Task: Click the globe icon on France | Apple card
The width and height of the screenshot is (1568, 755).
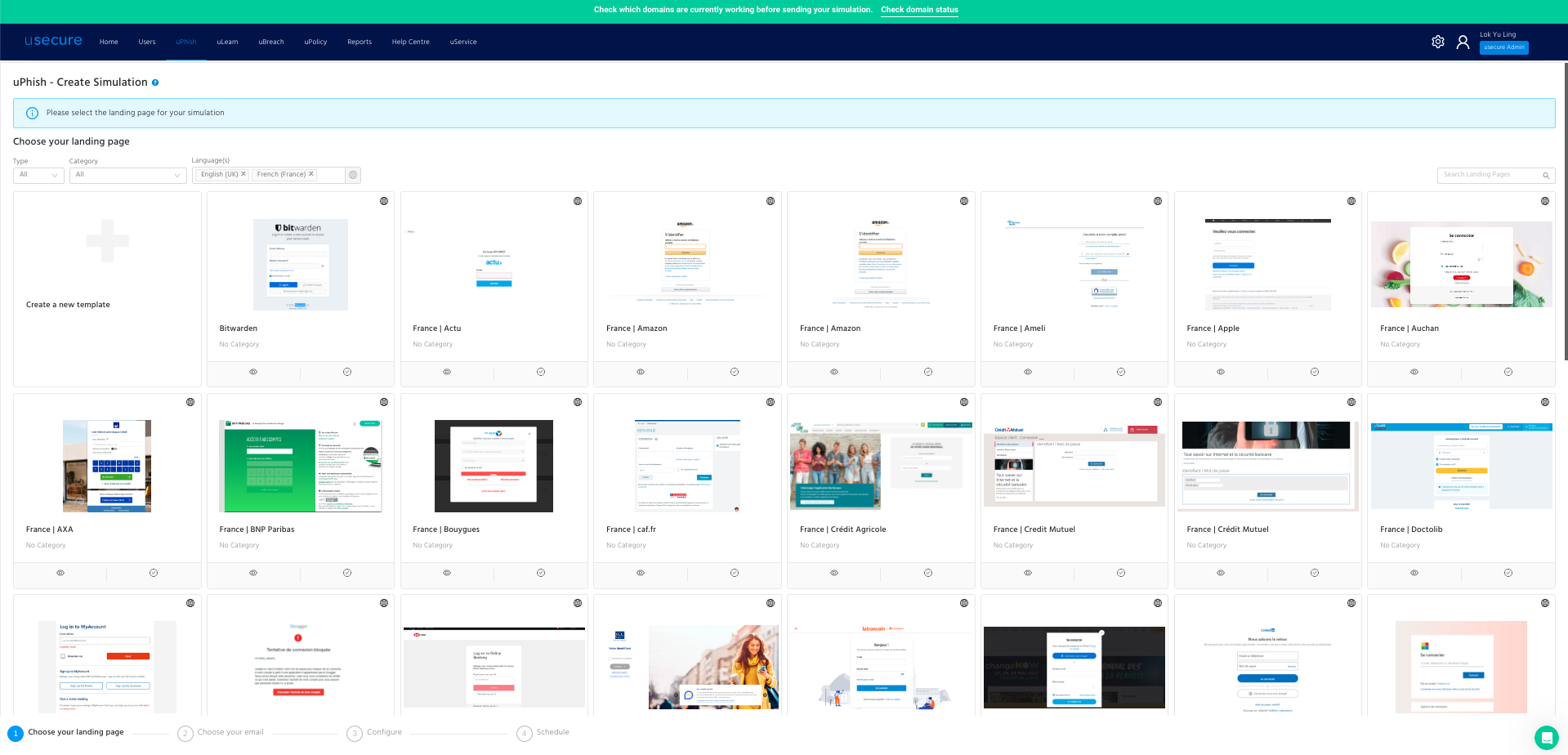Action: click(1351, 201)
